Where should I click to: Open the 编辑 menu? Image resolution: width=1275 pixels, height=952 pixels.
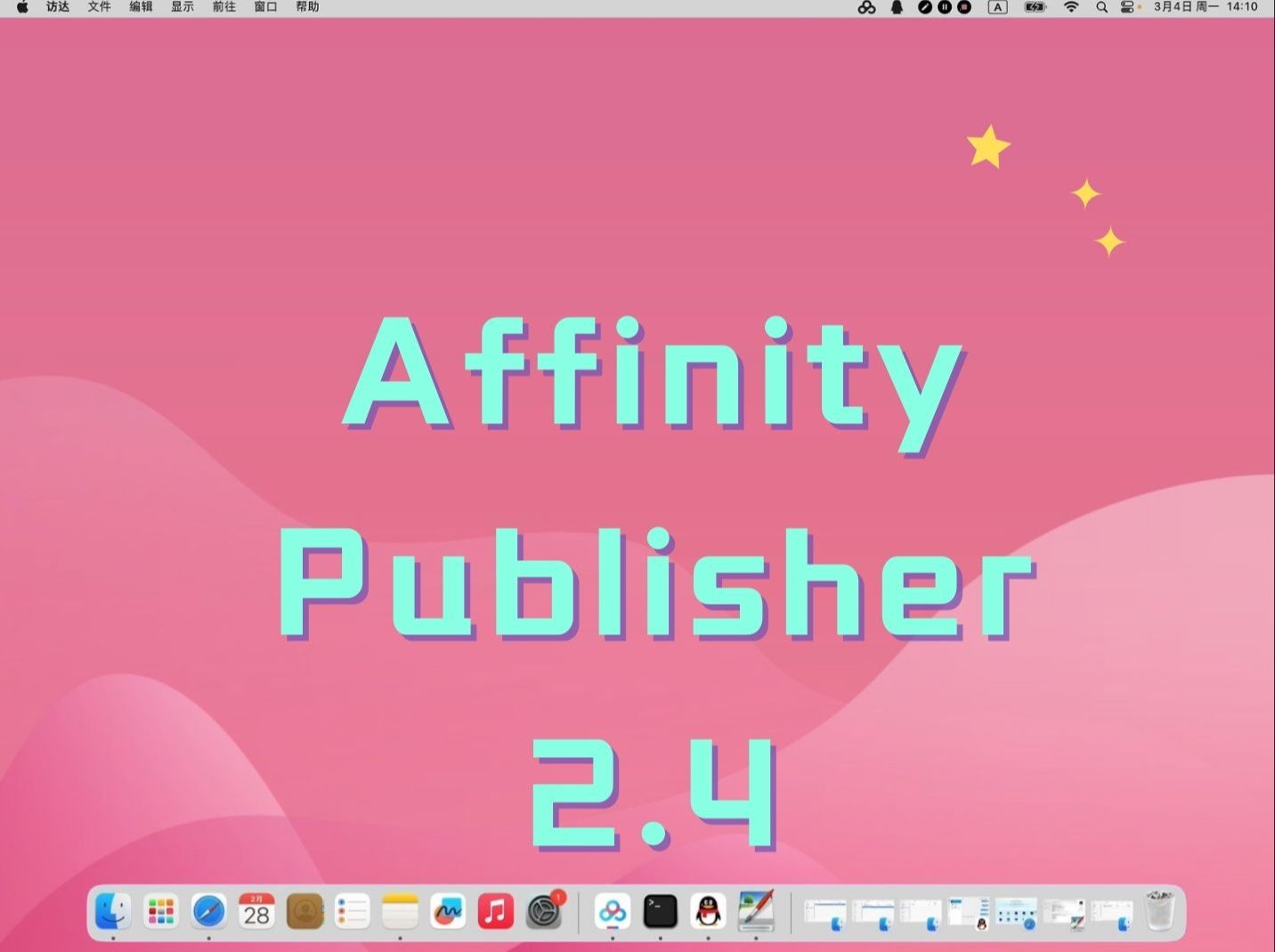click(141, 7)
